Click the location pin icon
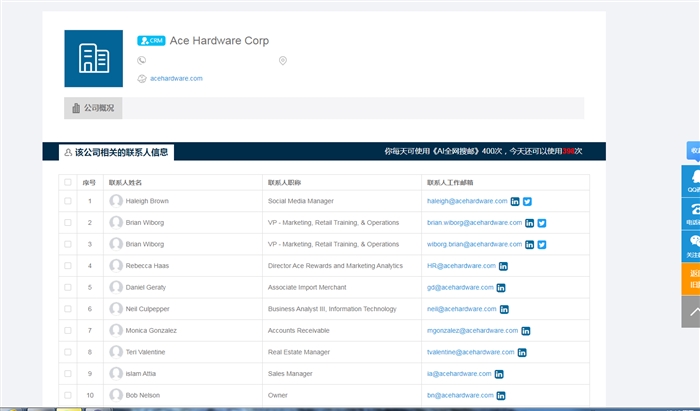Viewport: 700px width, 411px height. (283, 60)
